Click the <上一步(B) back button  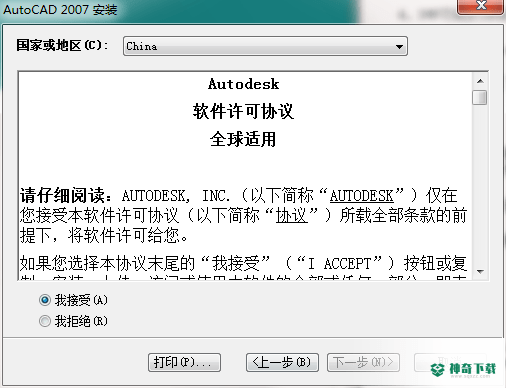pos(282,362)
